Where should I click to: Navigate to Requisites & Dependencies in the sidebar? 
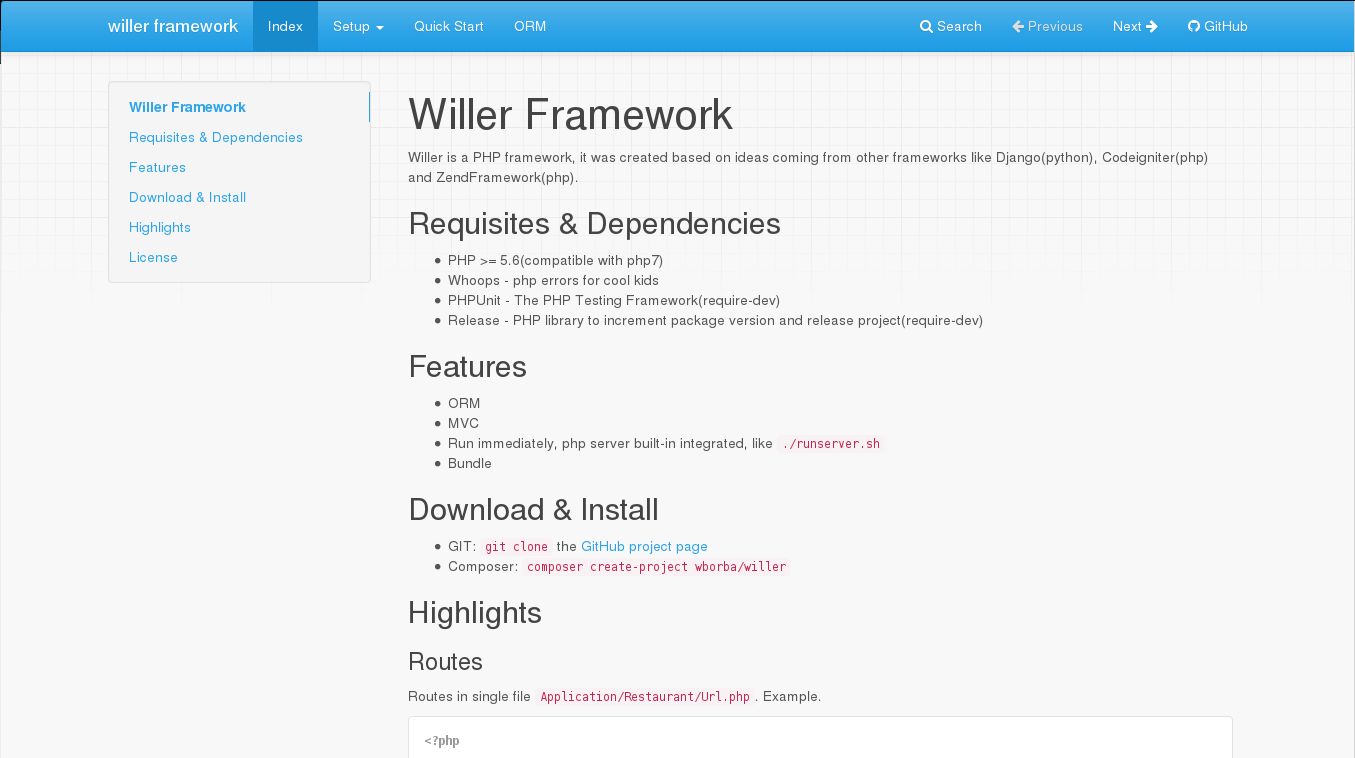pos(216,137)
